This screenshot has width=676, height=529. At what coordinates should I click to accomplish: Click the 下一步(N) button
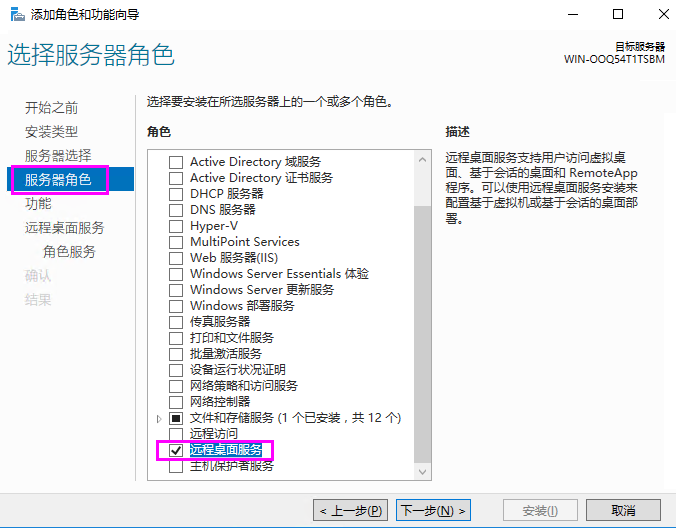tap(433, 511)
